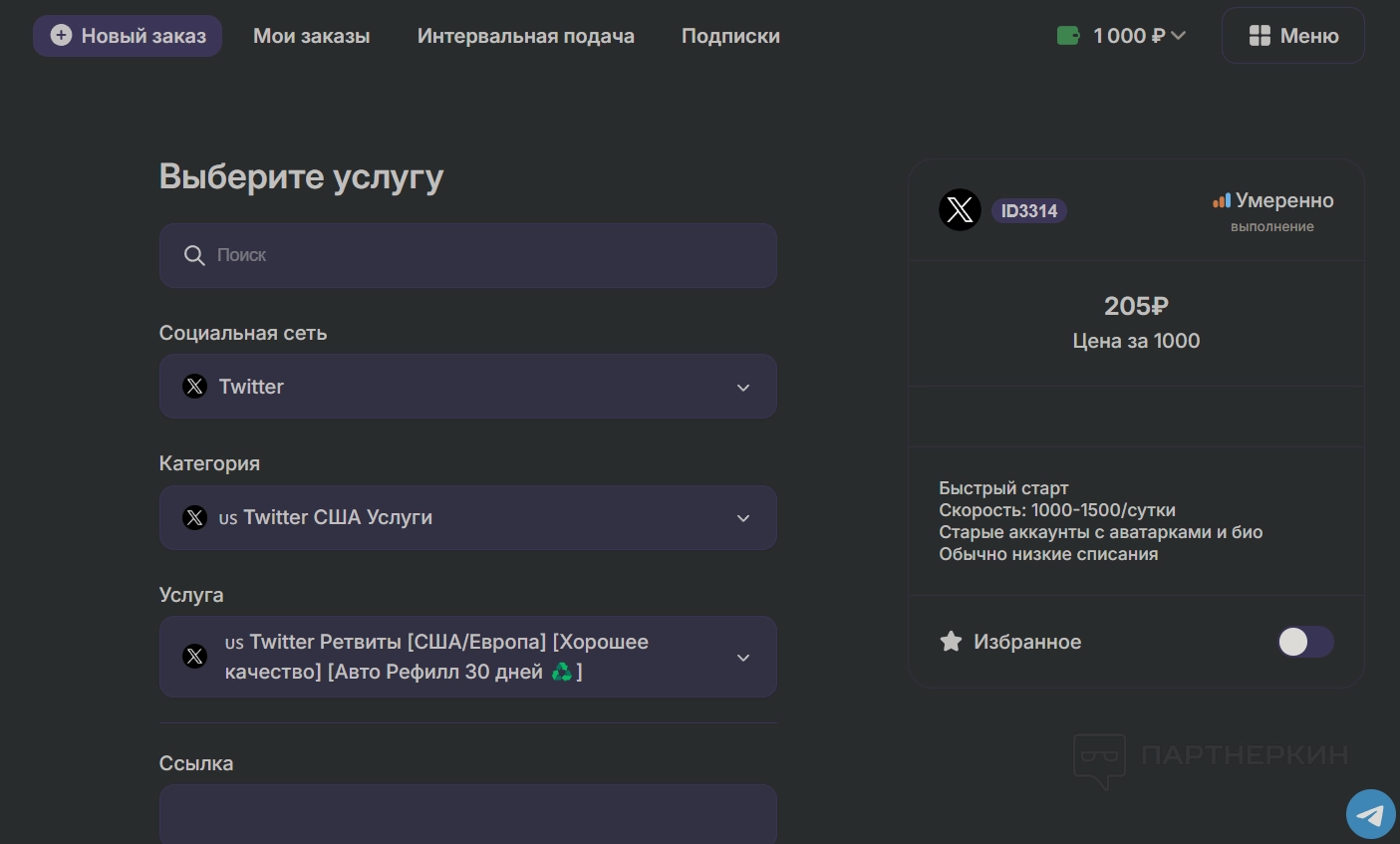Click the X logo in service card
The width and height of the screenshot is (1400, 844).
[960, 210]
